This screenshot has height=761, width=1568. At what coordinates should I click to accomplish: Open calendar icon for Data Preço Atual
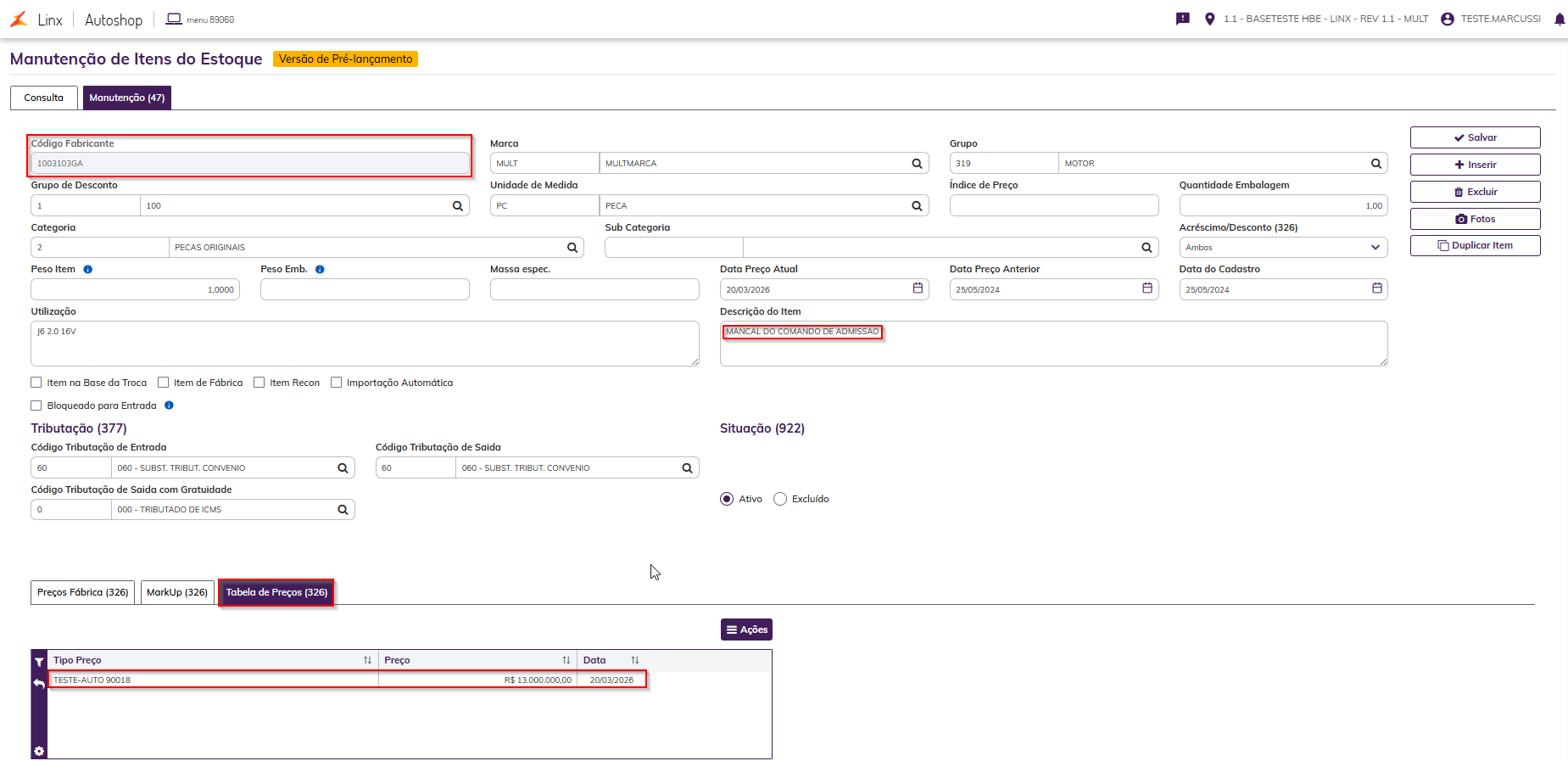pos(918,288)
